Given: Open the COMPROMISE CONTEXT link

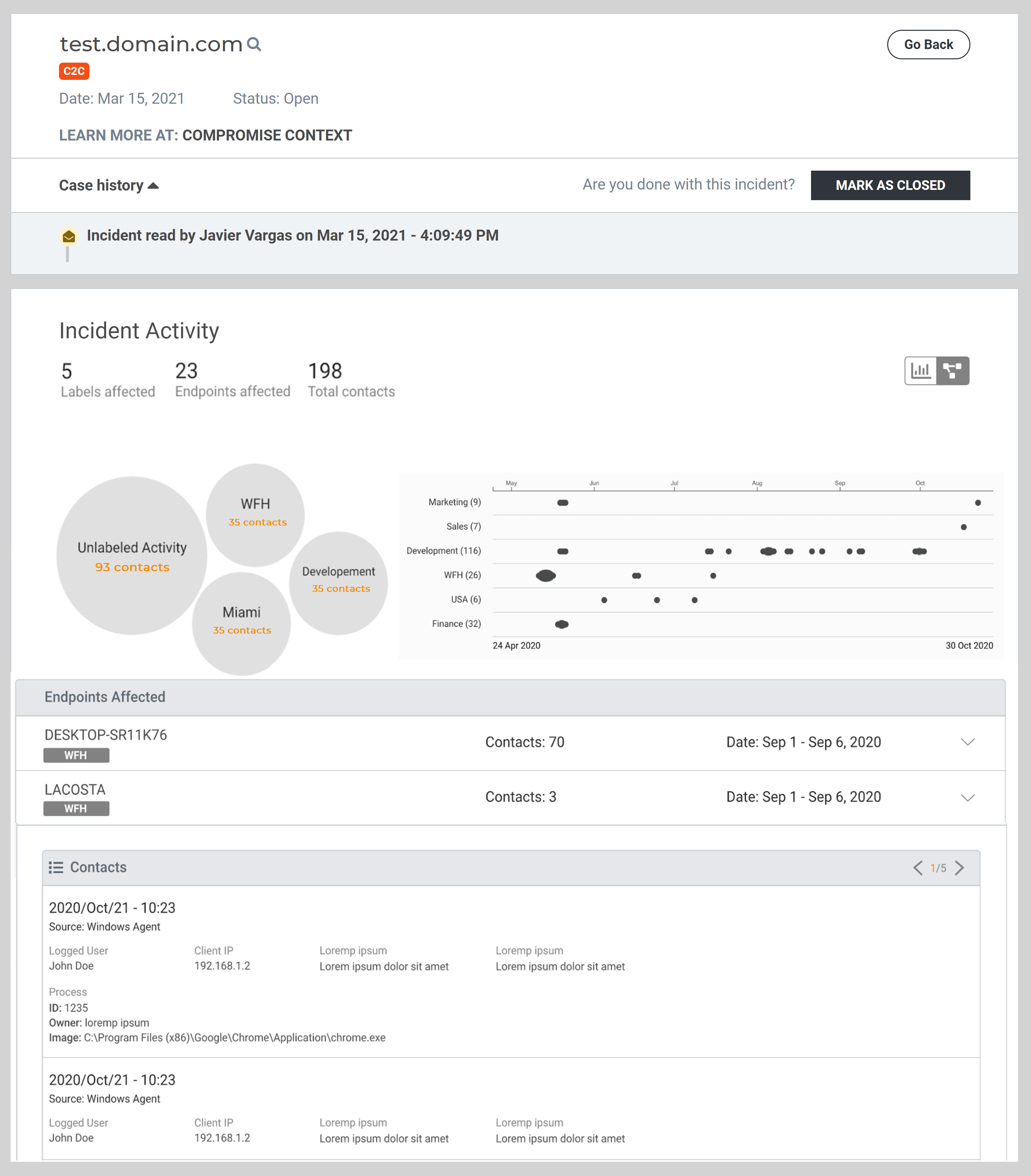Looking at the screenshot, I should 267,135.
